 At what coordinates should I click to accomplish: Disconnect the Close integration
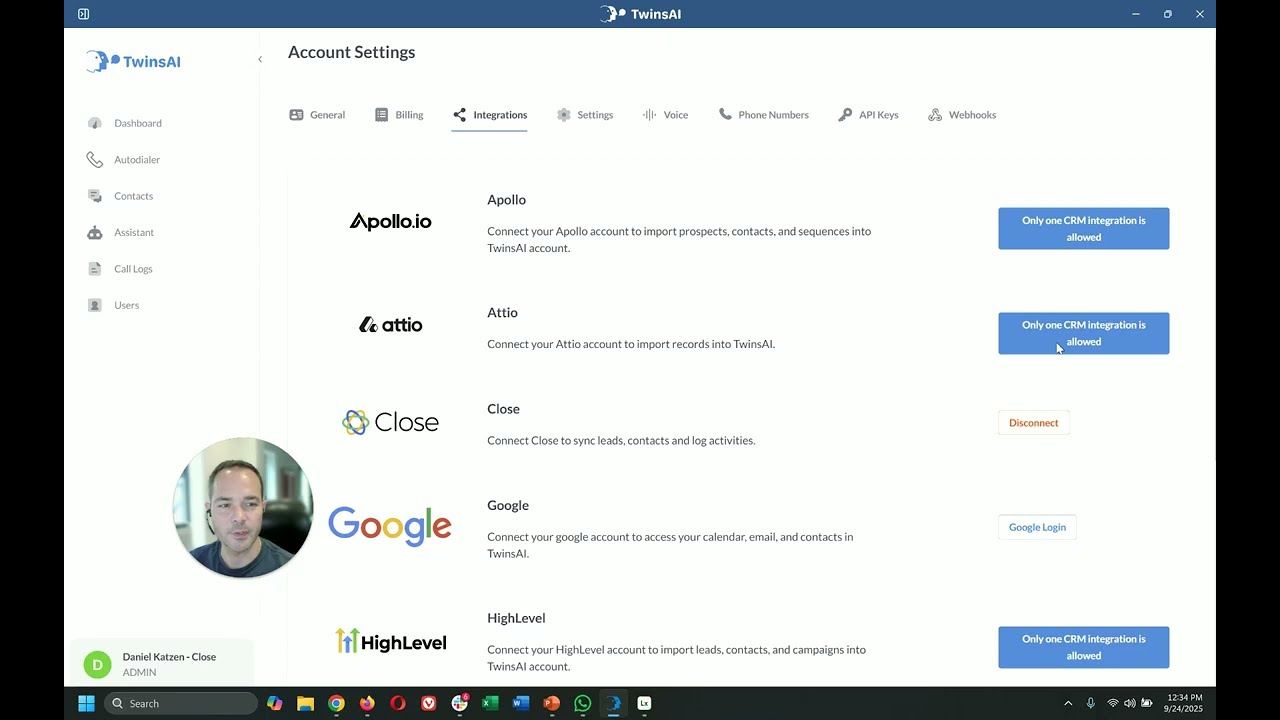(1033, 423)
